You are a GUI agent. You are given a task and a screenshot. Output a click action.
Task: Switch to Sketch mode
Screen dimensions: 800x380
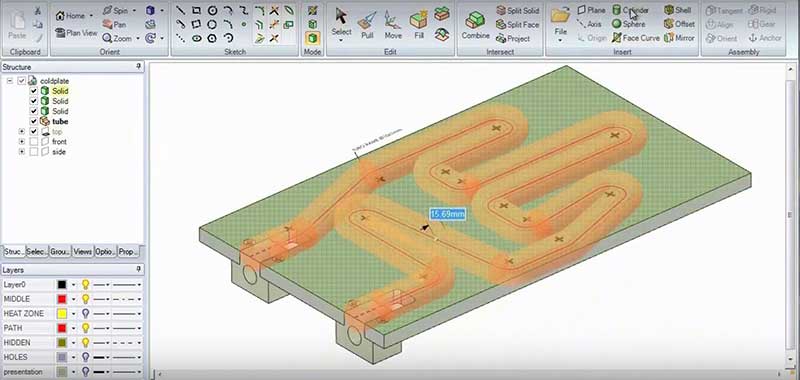click(x=313, y=10)
